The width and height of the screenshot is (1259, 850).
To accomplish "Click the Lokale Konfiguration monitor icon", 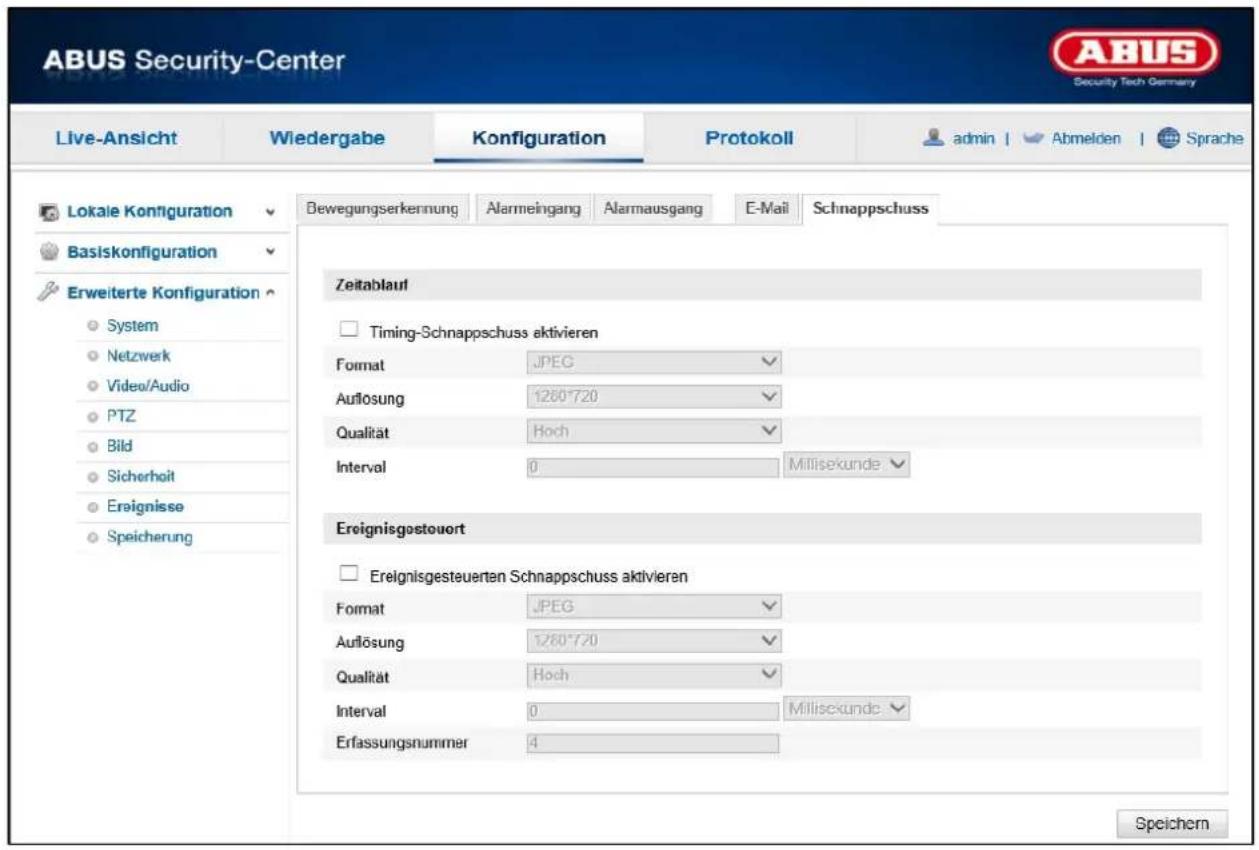I will [x=49, y=212].
